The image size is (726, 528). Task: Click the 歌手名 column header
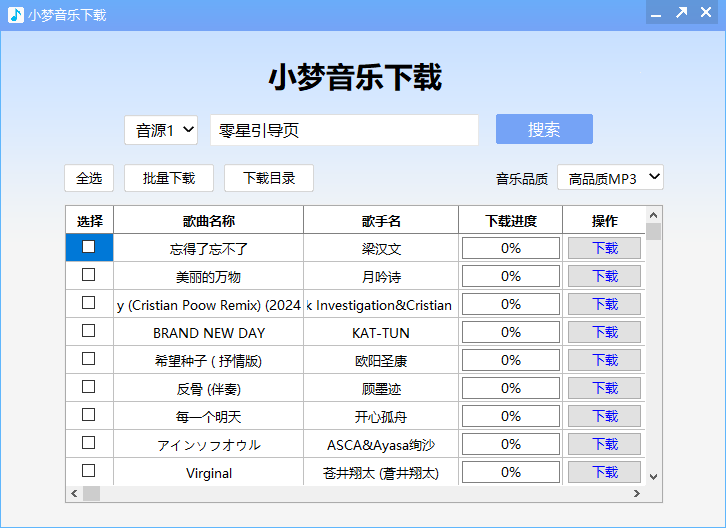pos(381,221)
